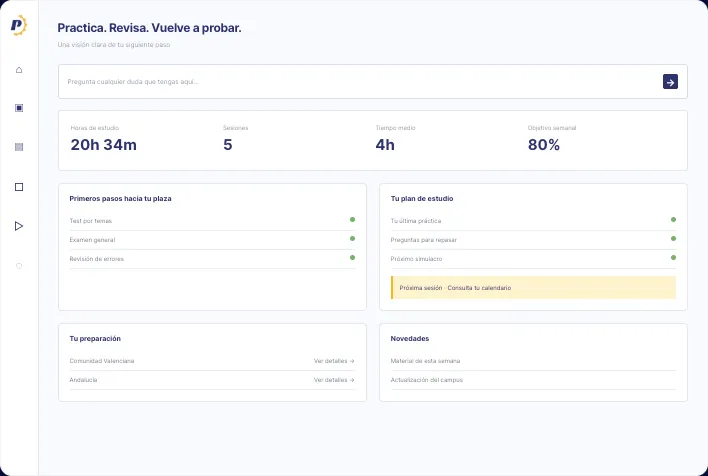Click the '4h' average time value
The height and width of the screenshot is (476, 708).
click(x=385, y=145)
